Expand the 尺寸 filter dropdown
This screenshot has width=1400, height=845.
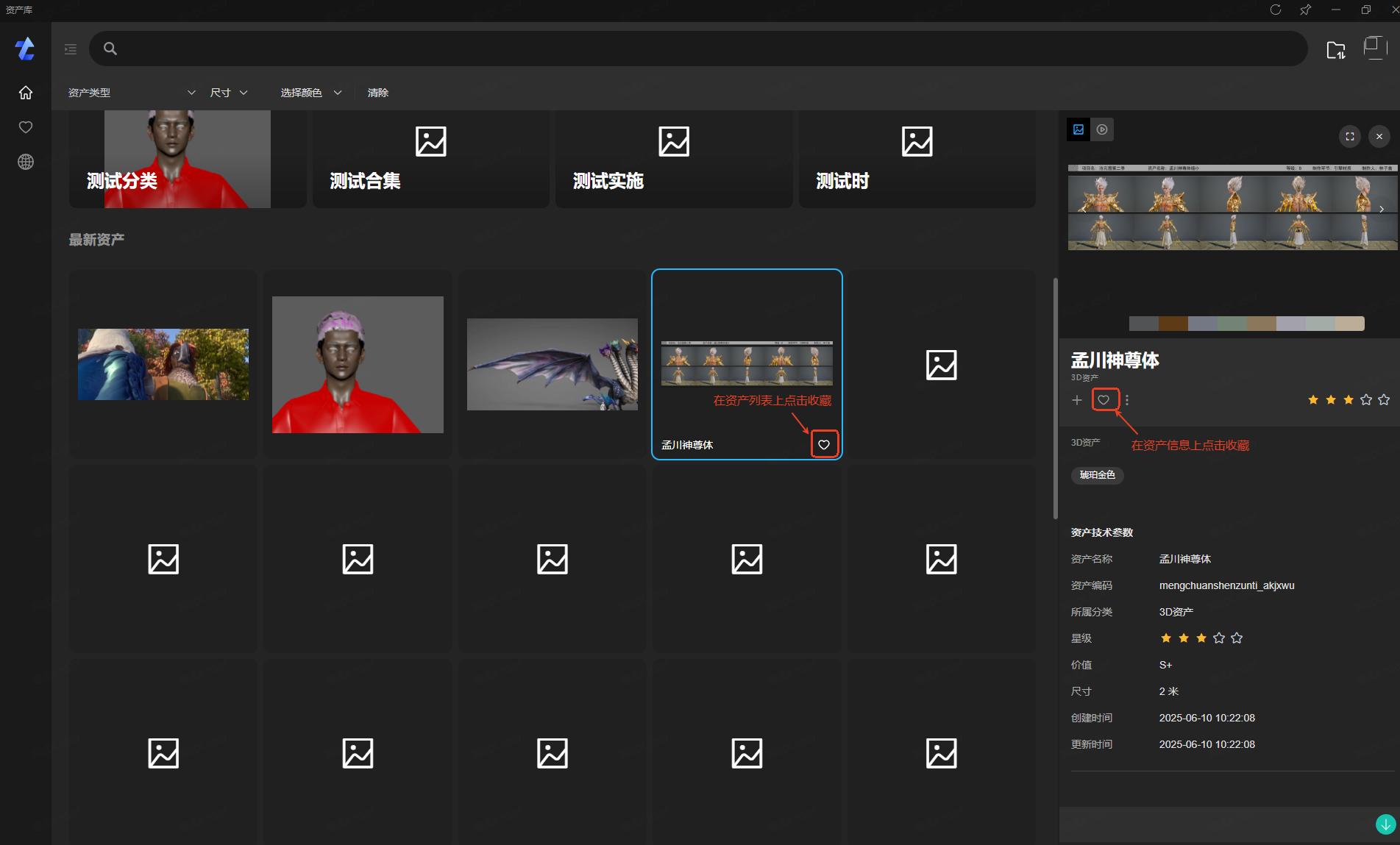point(229,93)
